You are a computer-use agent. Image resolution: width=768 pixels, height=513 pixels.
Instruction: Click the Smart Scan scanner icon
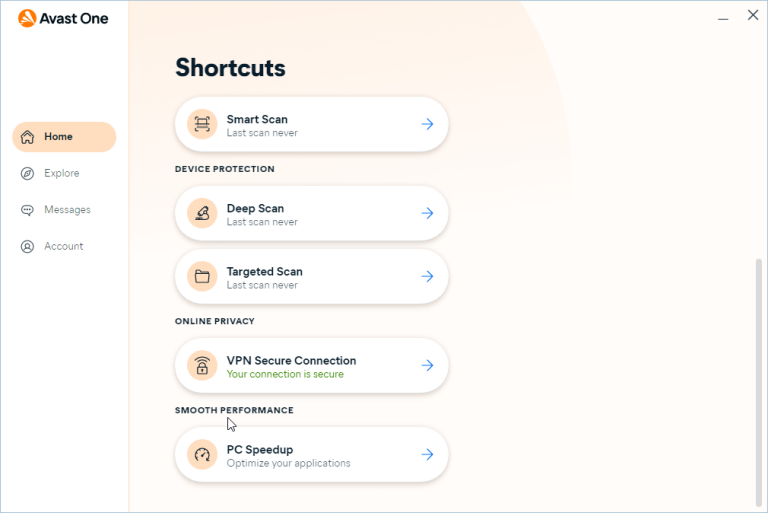click(x=202, y=124)
